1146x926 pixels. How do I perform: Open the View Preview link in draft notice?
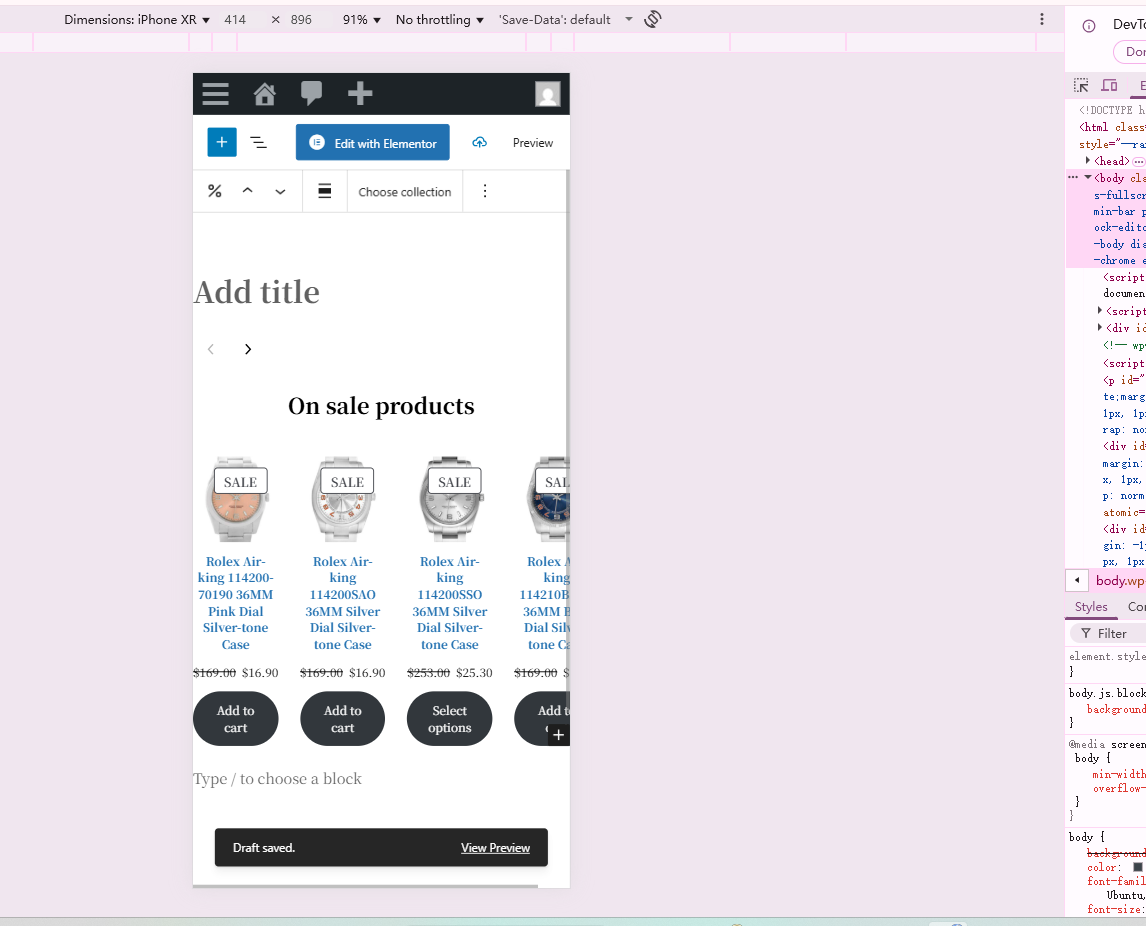(x=496, y=847)
